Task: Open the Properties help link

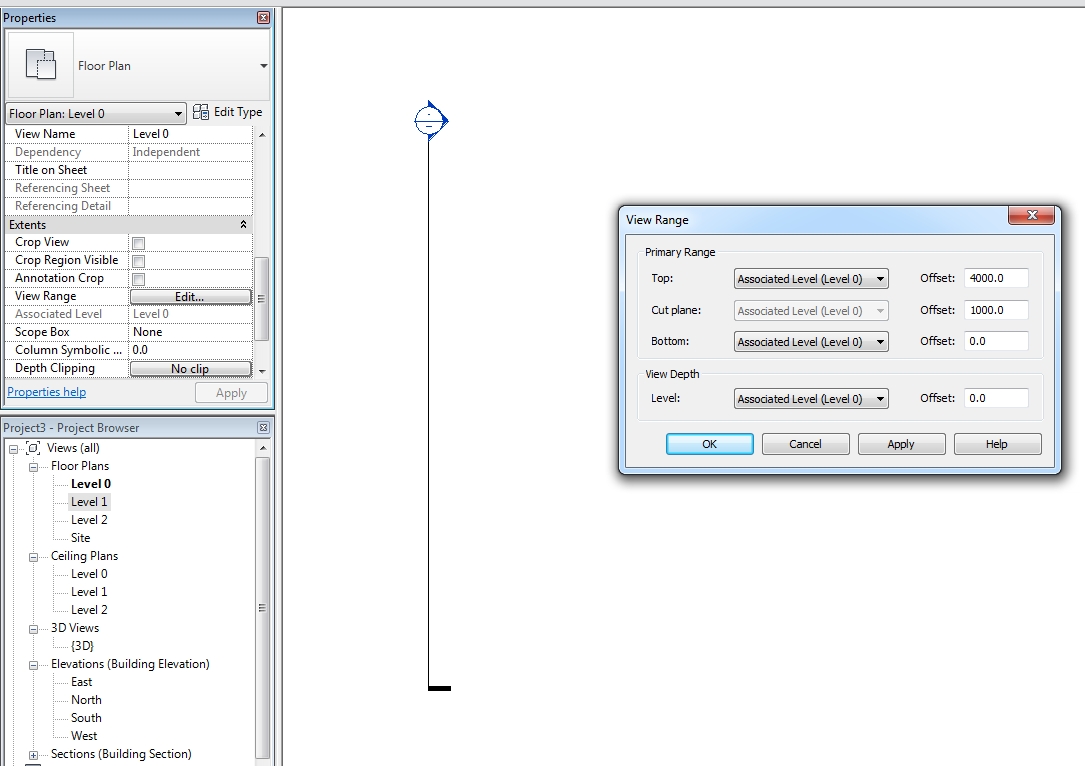Action: coord(46,392)
